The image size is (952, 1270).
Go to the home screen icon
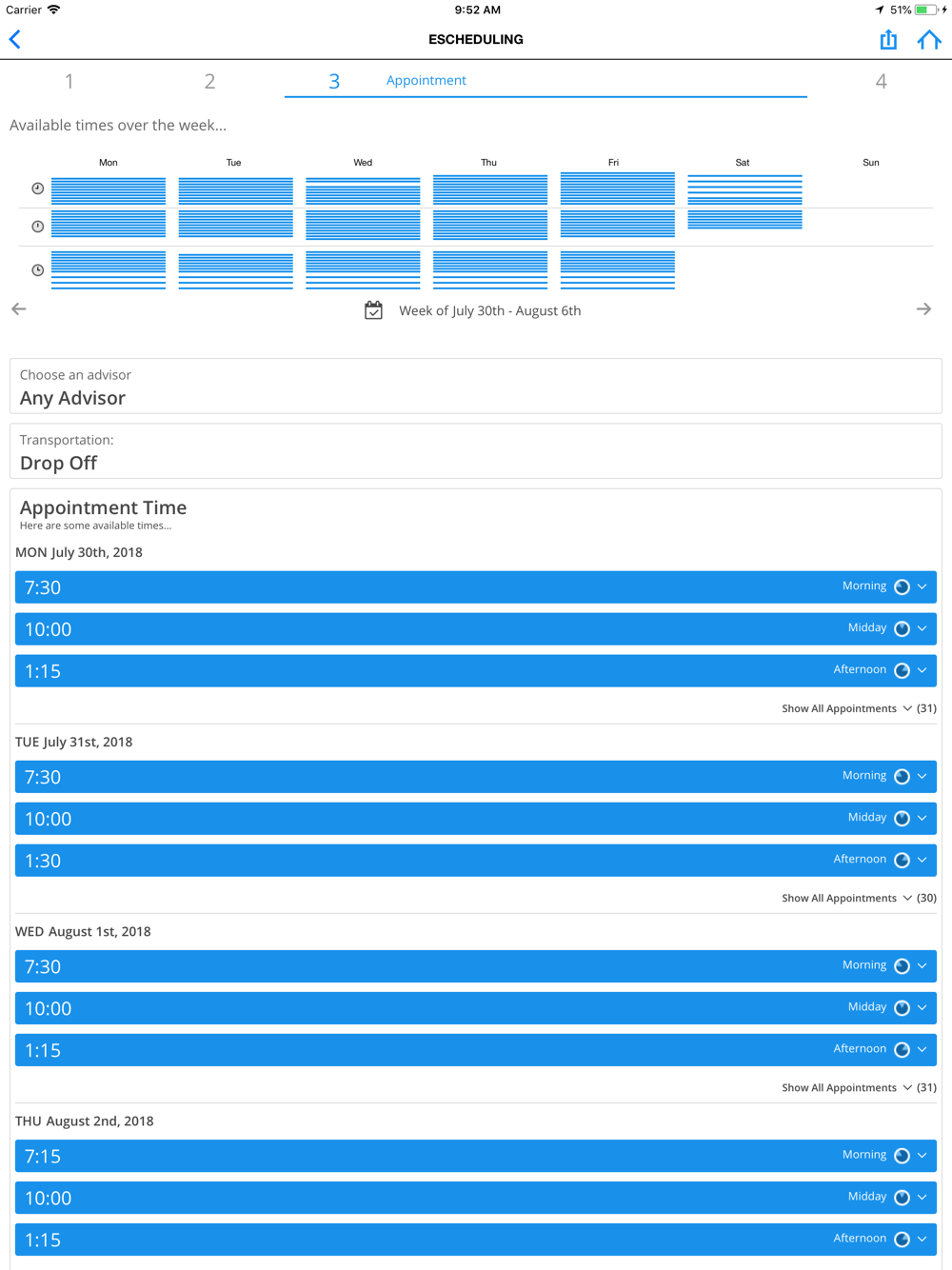click(x=928, y=40)
